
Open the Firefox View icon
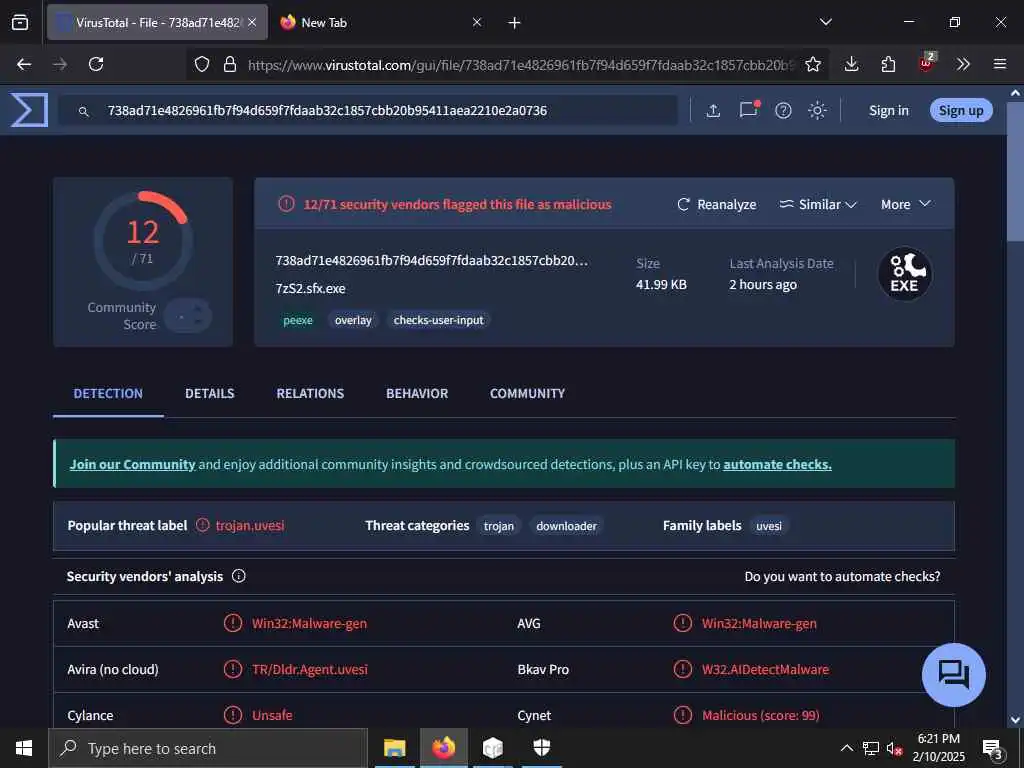pos(20,22)
